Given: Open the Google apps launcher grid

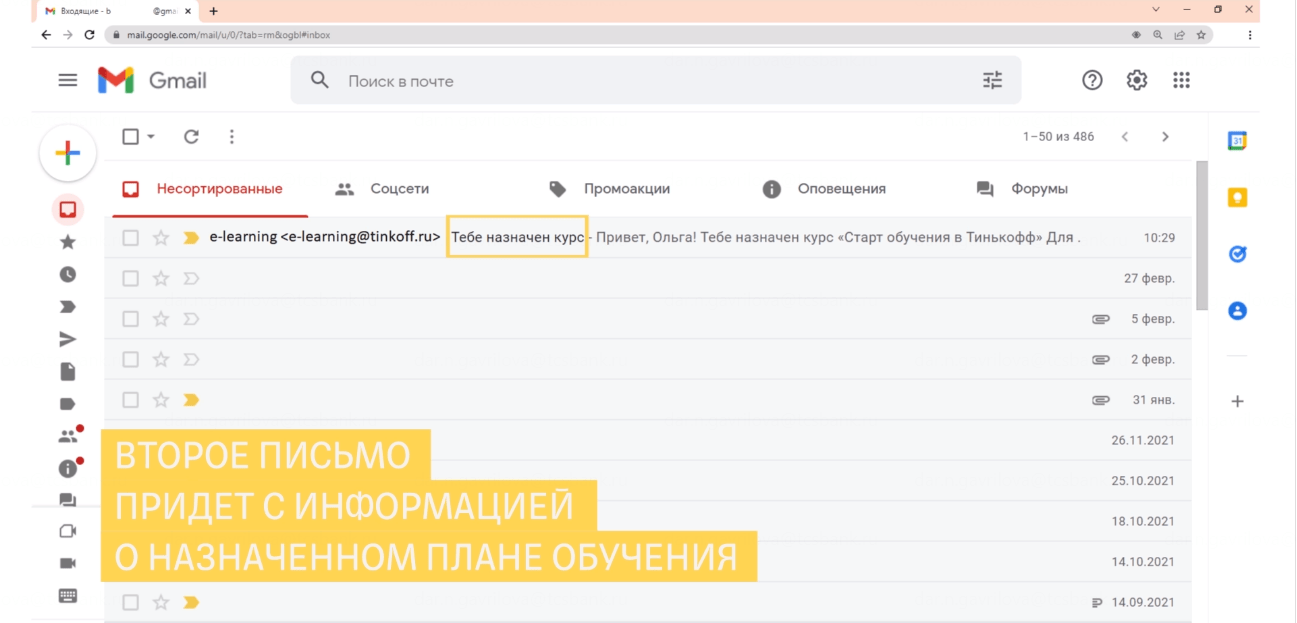Looking at the screenshot, I should point(1181,80).
